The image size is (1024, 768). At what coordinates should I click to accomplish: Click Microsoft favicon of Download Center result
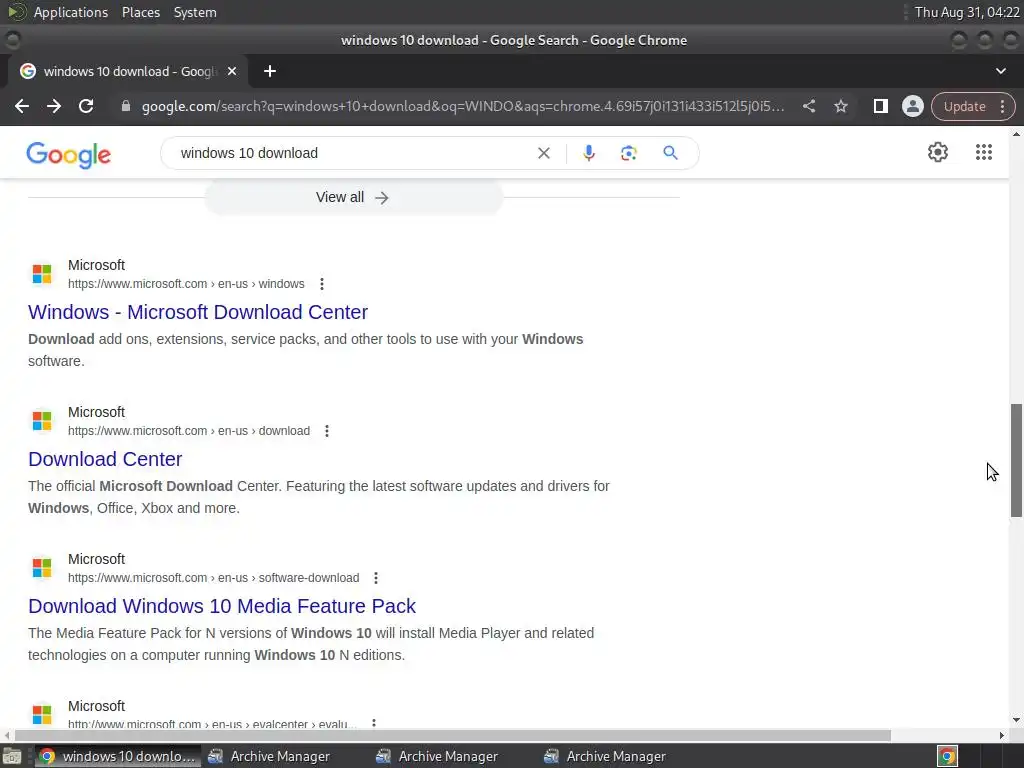tap(42, 421)
